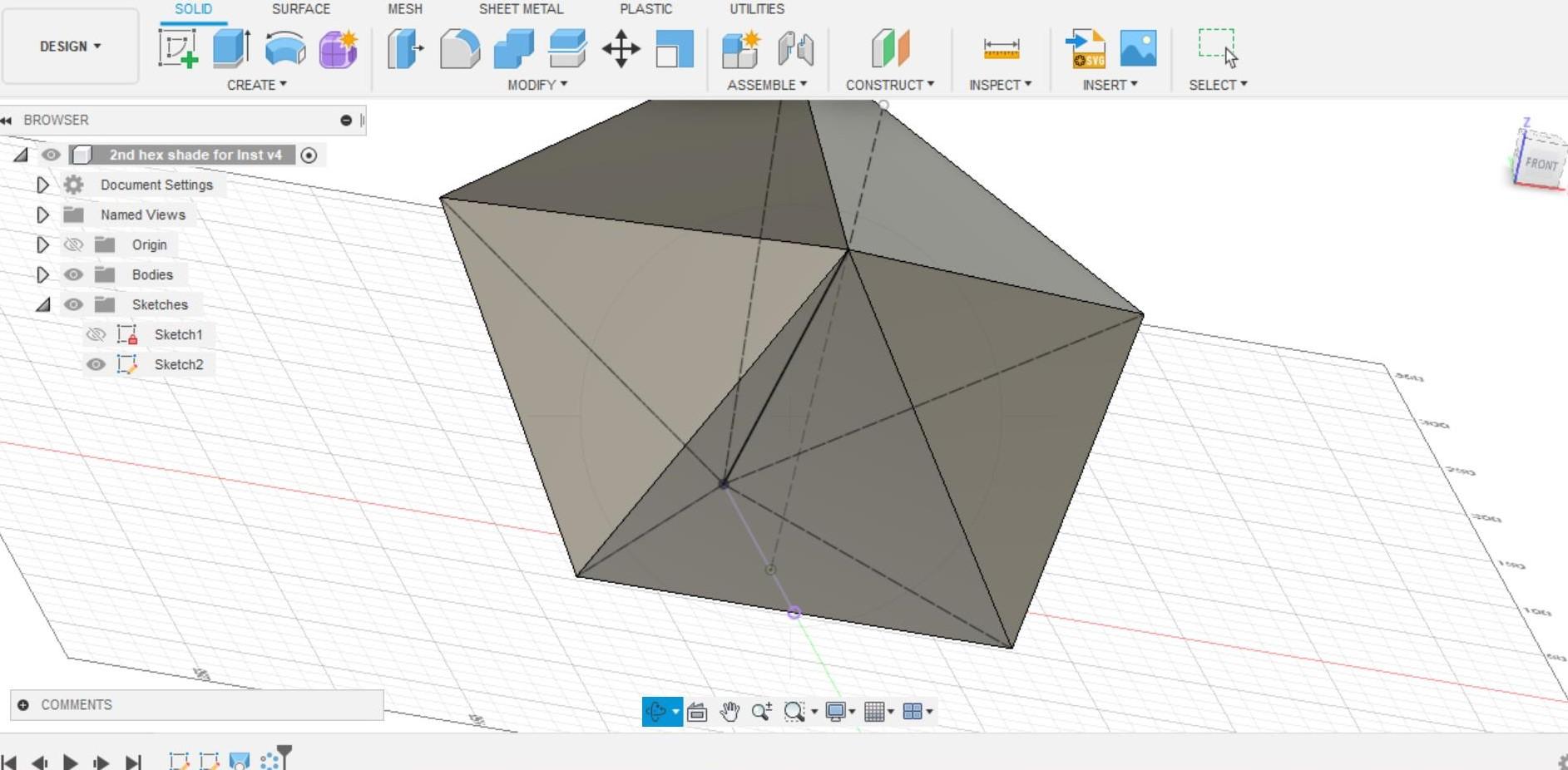Open the SHEET METAL tab
1568x770 pixels.
click(521, 9)
